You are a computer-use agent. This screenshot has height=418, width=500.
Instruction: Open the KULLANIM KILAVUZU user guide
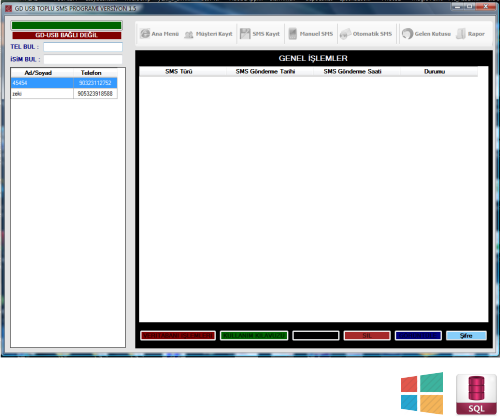click(254, 336)
